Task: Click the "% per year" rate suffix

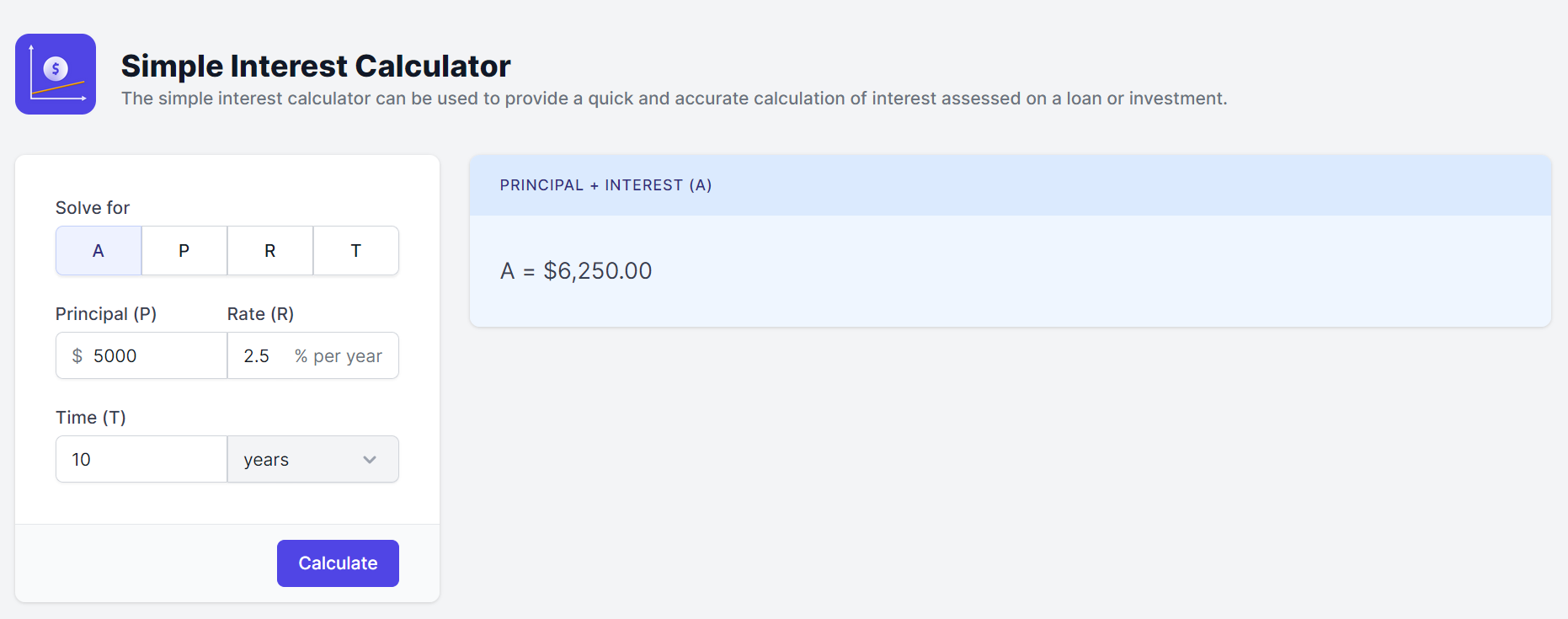Action: point(339,356)
